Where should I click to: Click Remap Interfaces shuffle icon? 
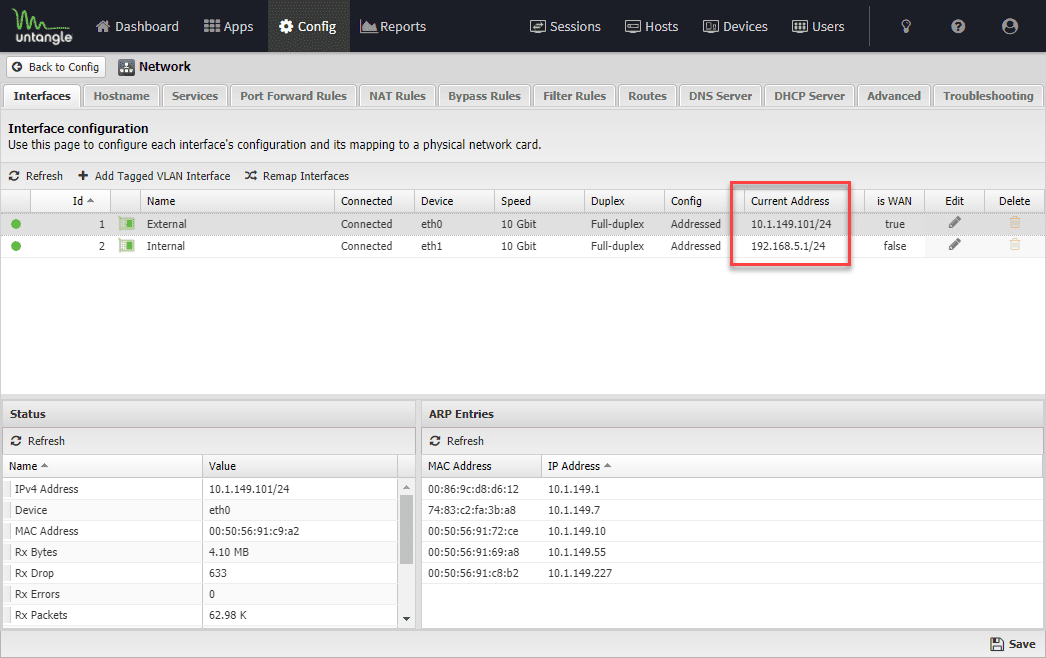(251, 176)
